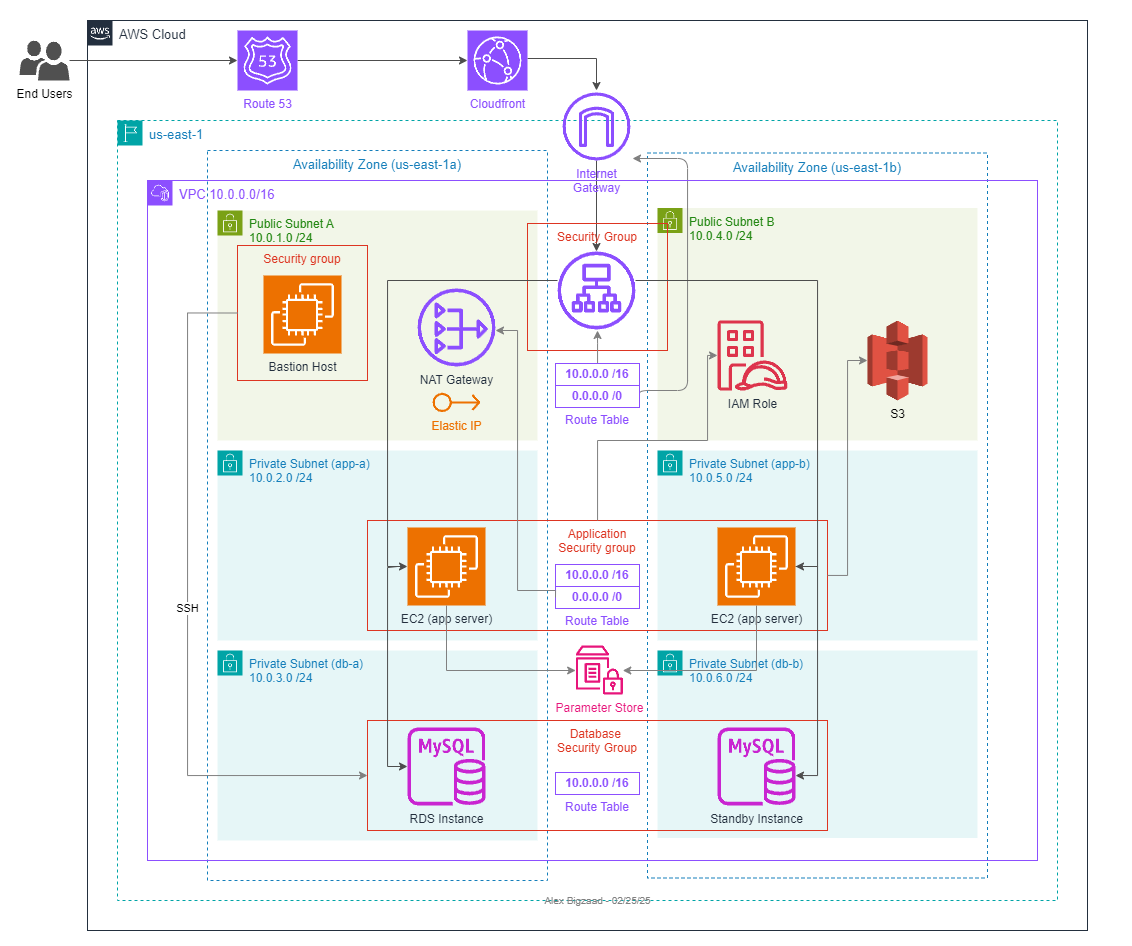The image size is (1132, 946).
Task: Select the NAT Gateway icon
Action: tap(456, 327)
